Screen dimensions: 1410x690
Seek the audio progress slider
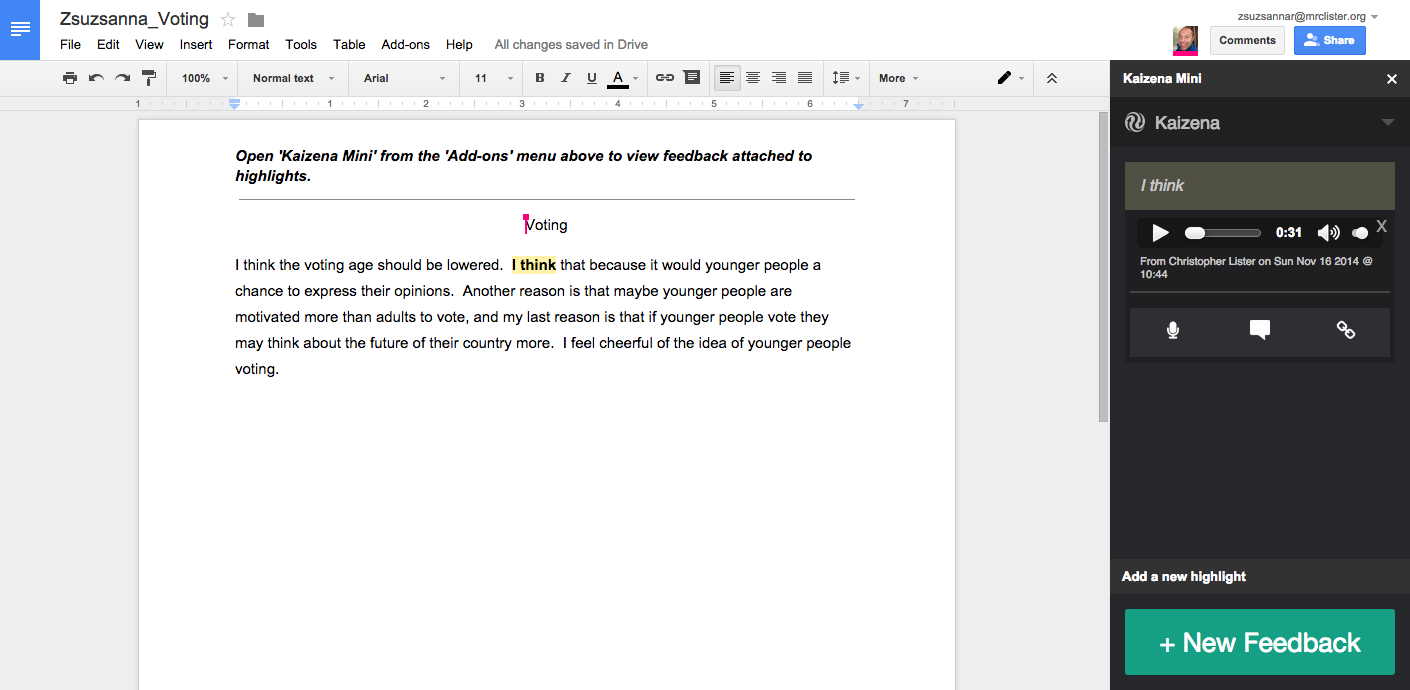click(x=1222, y=233)
